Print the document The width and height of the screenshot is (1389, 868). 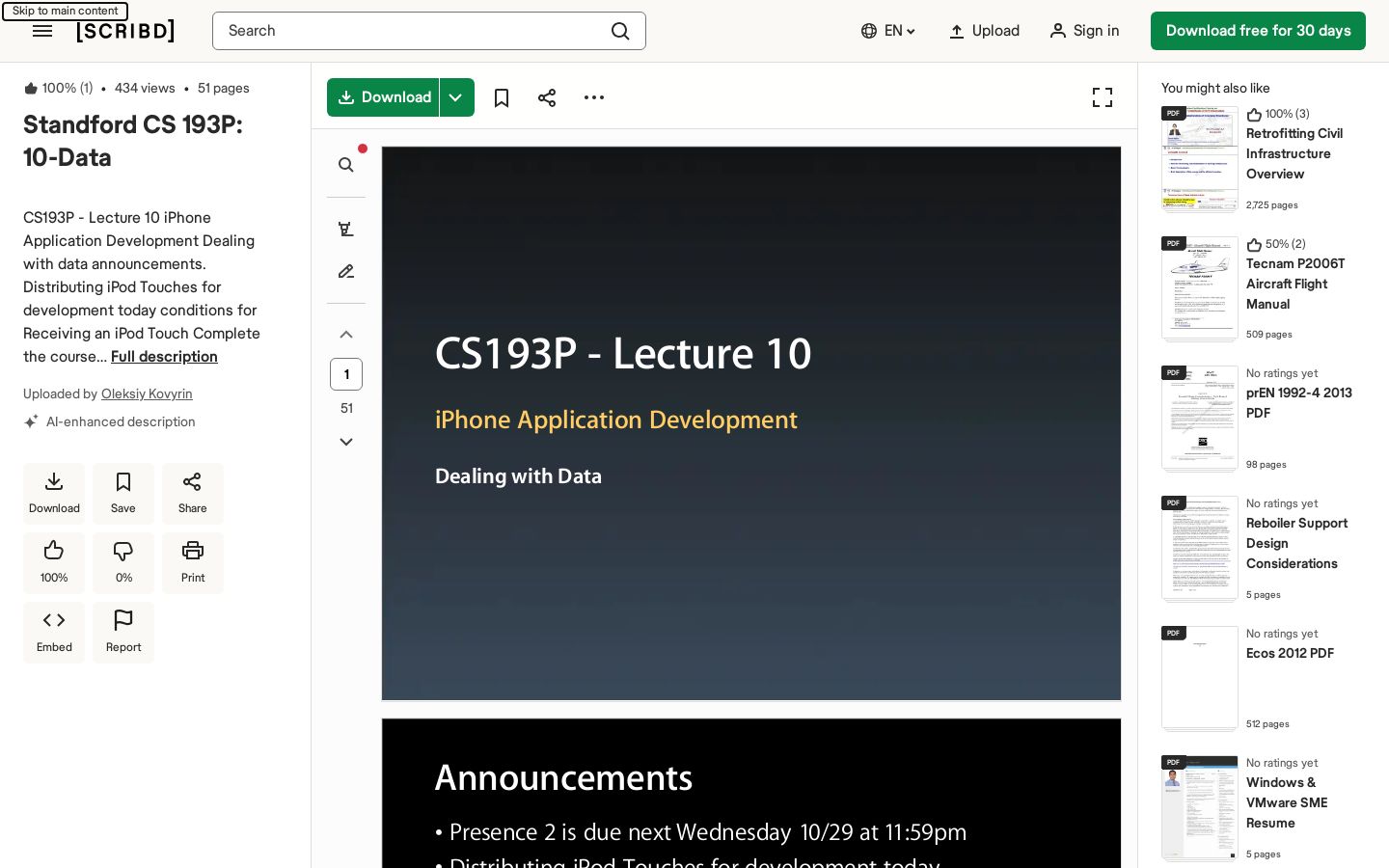(193, 563)
